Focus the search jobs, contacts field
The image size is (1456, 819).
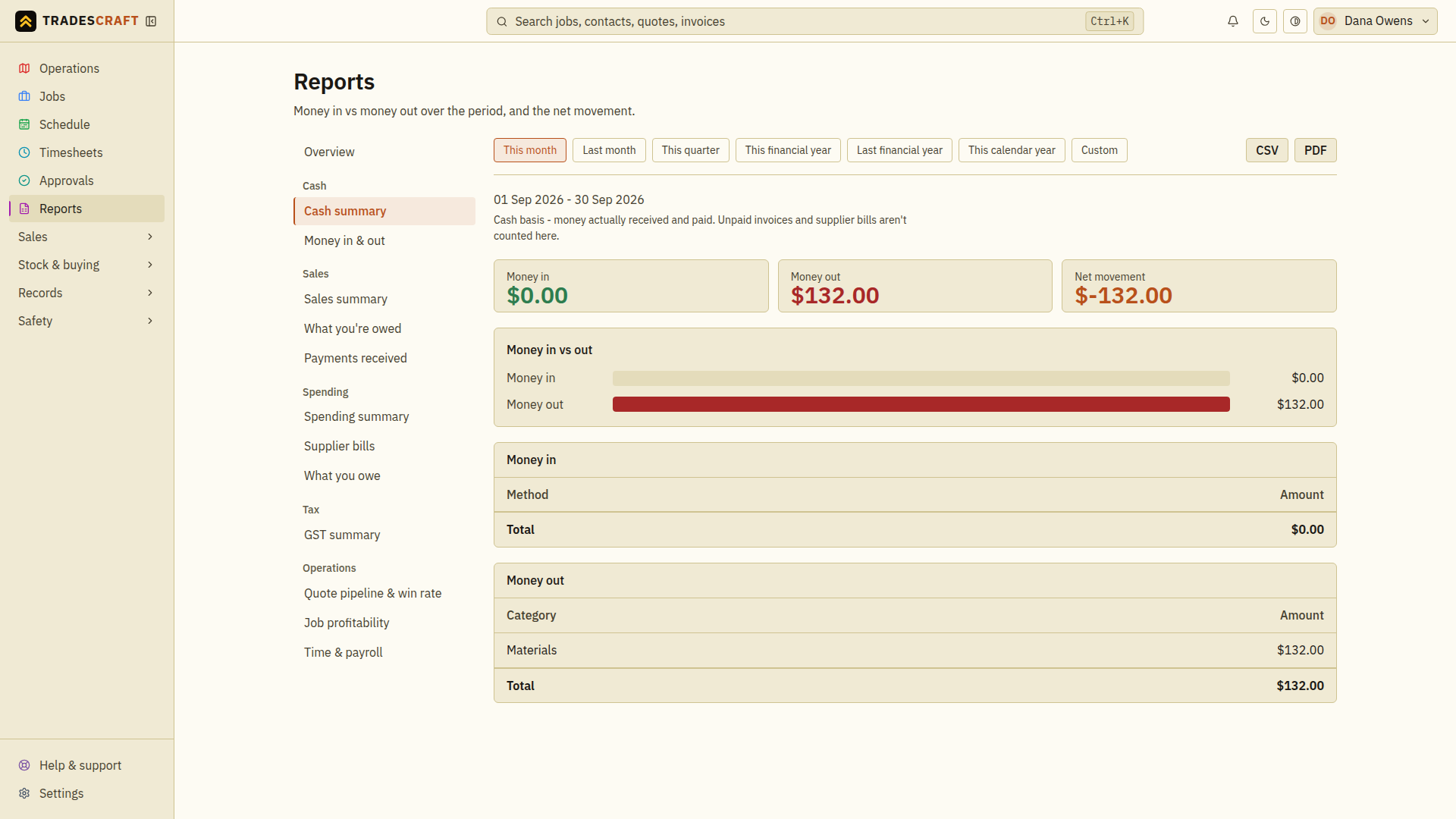coord(814,21)
